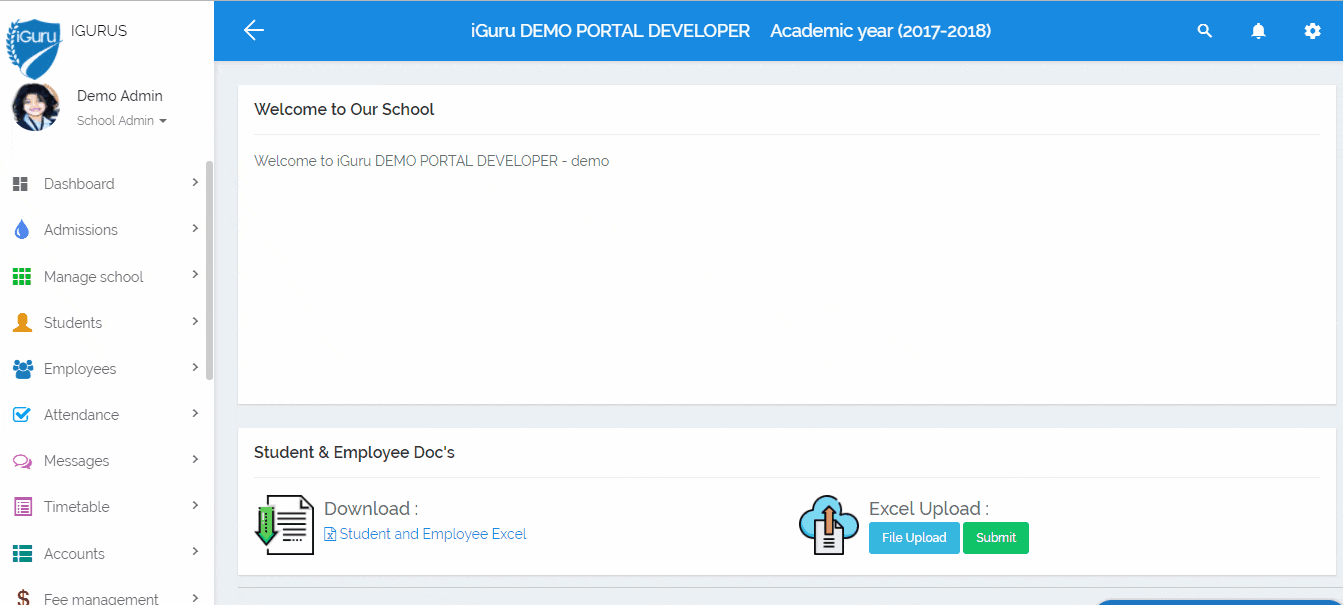Click the Timetable icon
Screen dimensions: 1343x605
pyautogui.click(x=22, y=507)
